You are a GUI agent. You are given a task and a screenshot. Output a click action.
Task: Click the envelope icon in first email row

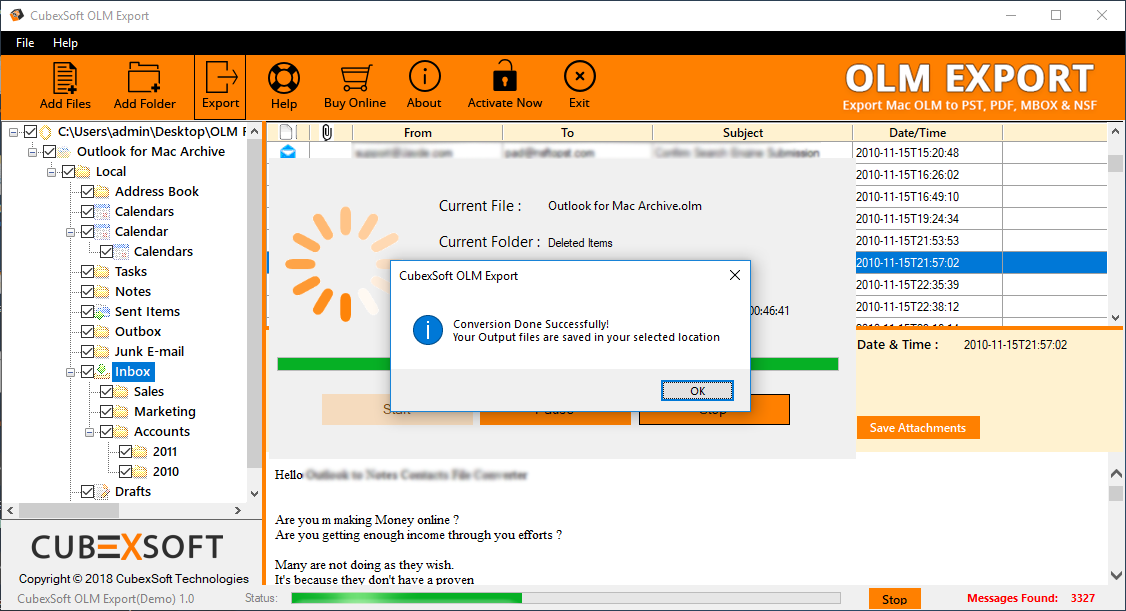[x=288, y=151]
